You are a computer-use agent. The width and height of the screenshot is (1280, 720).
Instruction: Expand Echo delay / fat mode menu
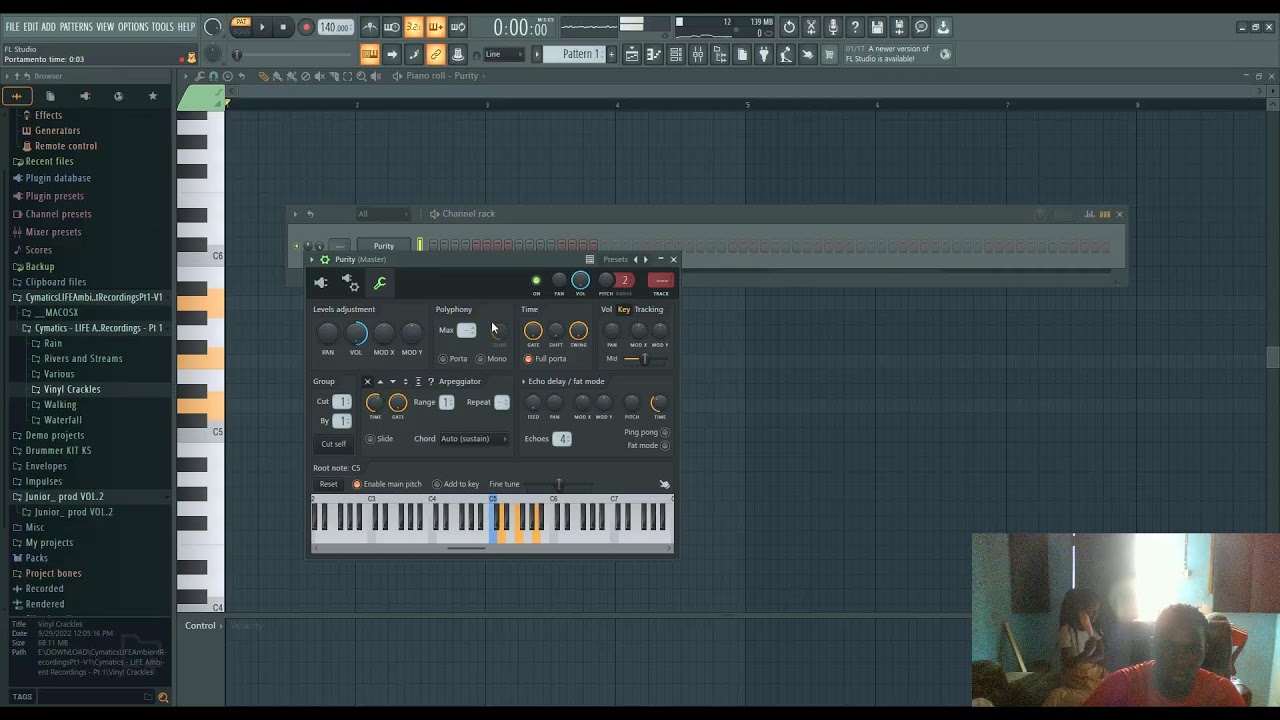coord(523,382)
